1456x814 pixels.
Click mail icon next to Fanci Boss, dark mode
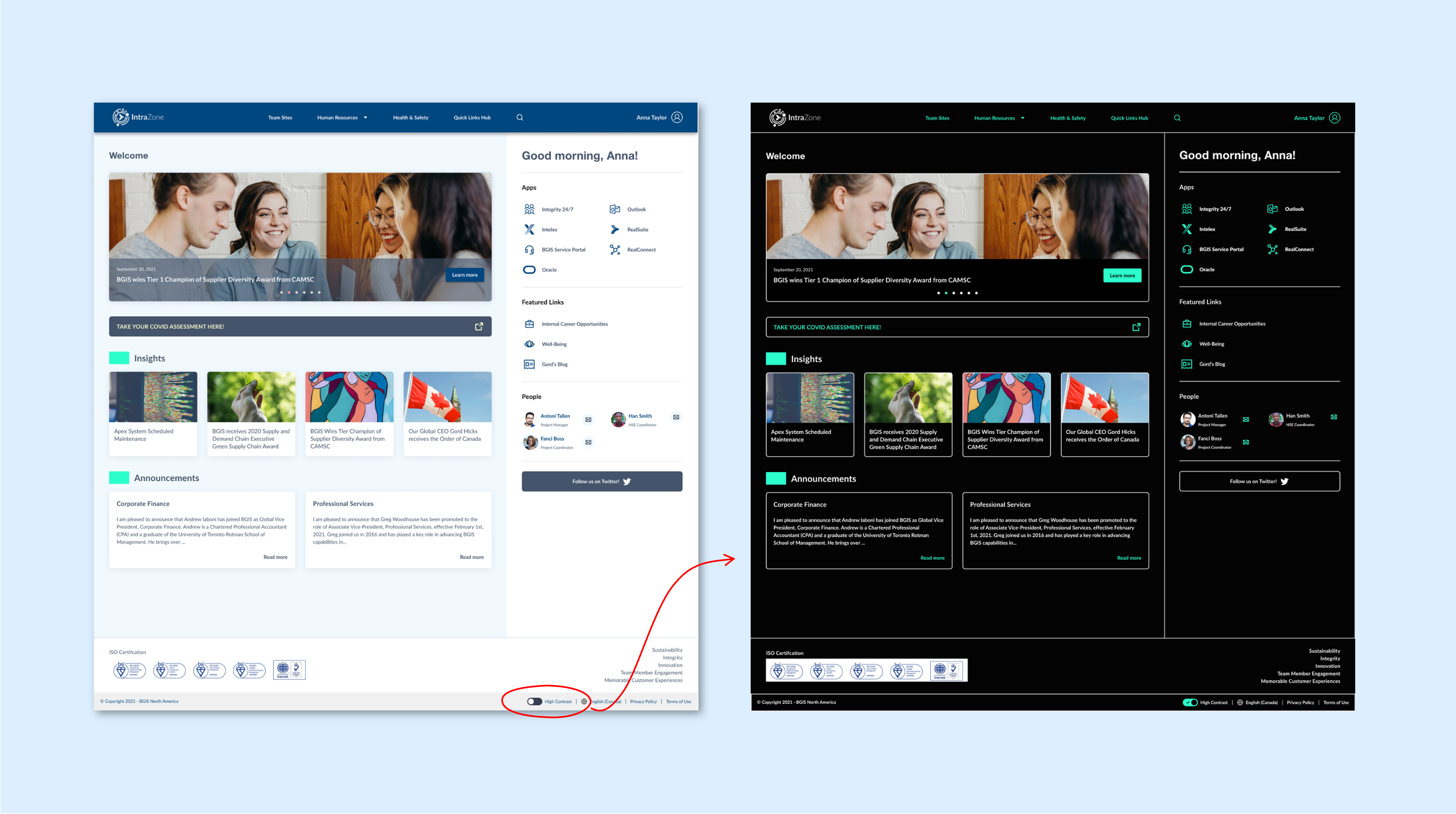(1246, 442)
